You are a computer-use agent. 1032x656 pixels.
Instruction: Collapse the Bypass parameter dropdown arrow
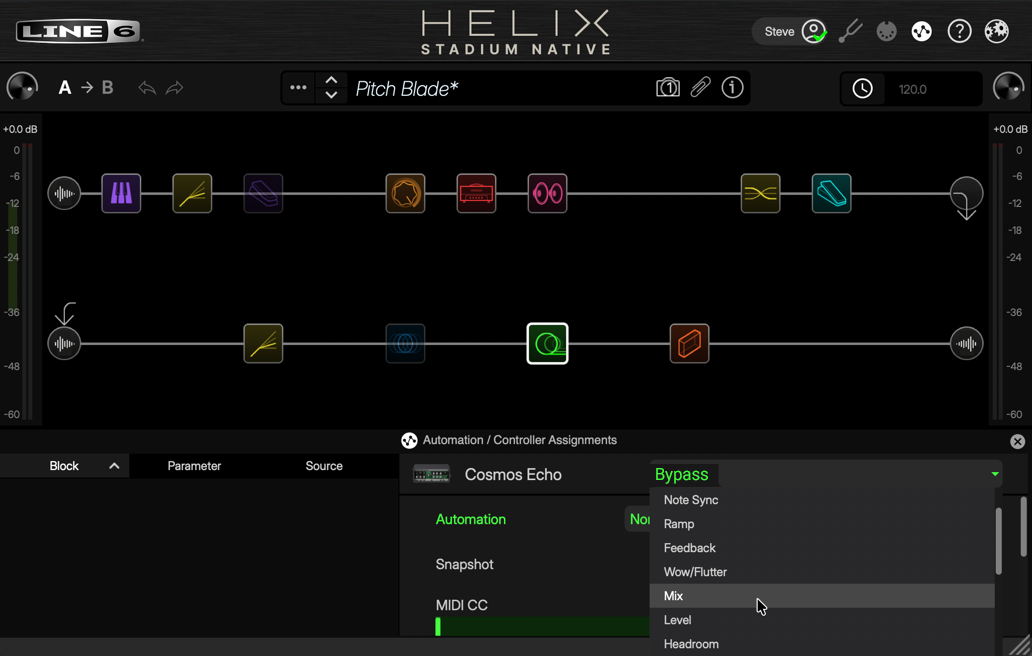[994, 474]
